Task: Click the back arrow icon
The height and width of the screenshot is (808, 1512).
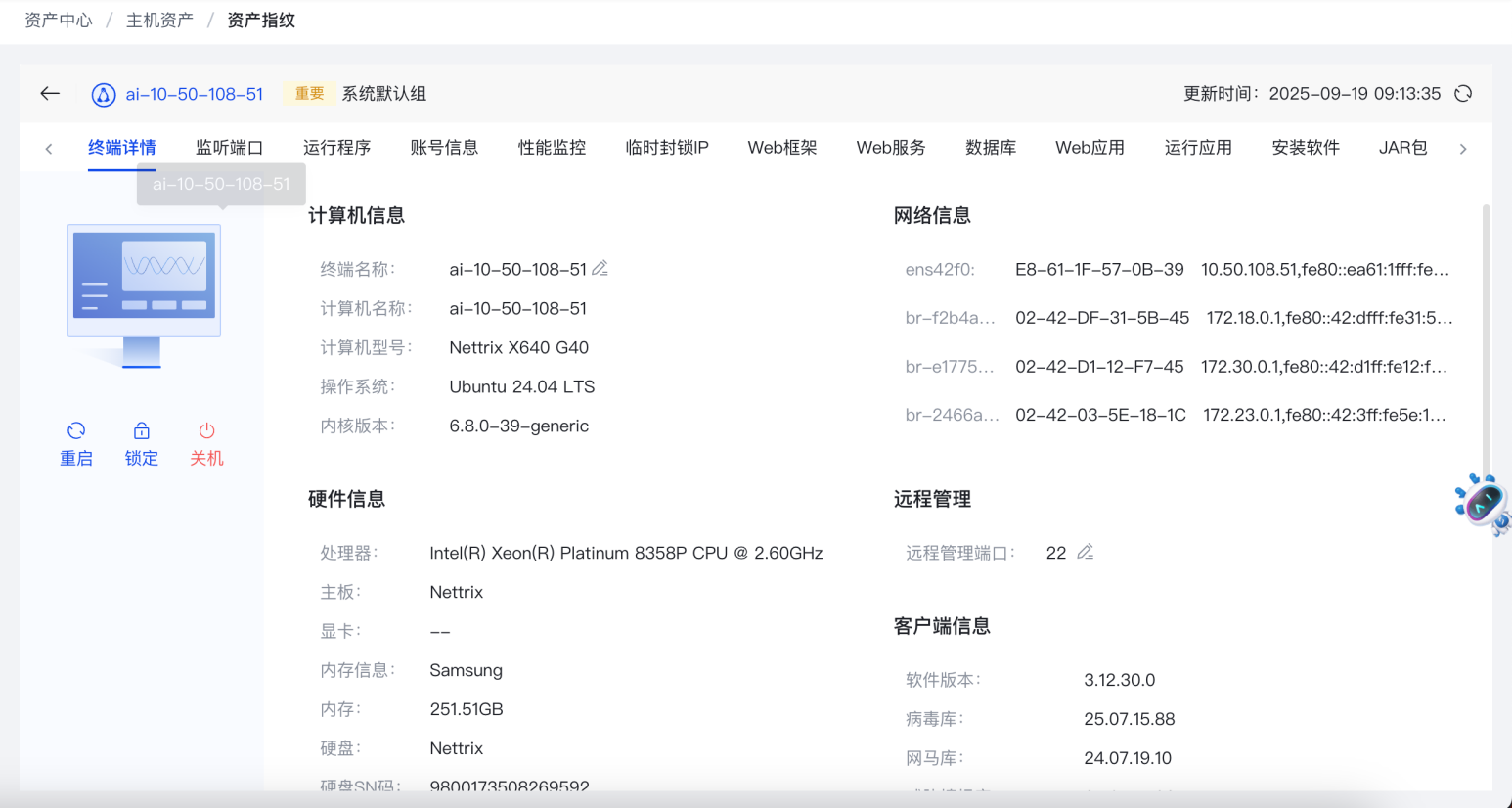Action: pos(50,94)
